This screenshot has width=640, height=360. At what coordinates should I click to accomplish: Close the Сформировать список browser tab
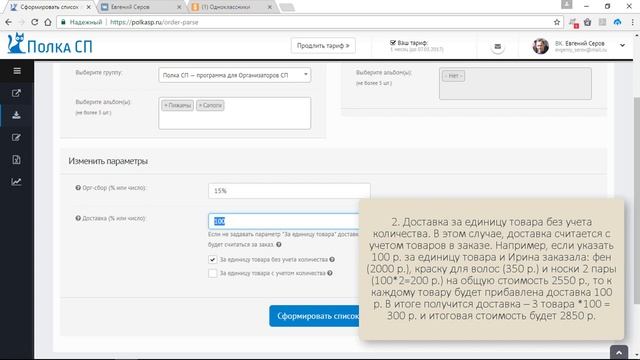[89, 7]
